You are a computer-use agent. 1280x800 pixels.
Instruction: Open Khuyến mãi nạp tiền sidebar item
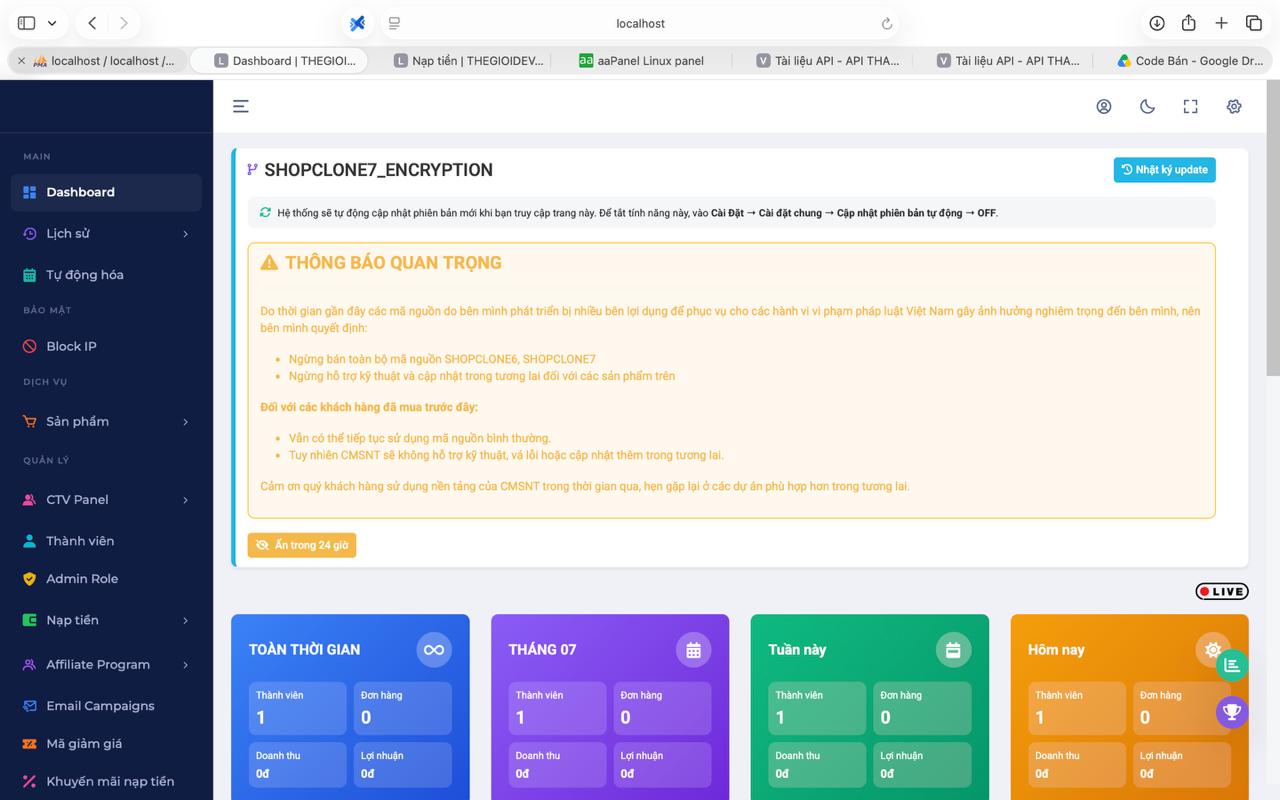[106, 781]
